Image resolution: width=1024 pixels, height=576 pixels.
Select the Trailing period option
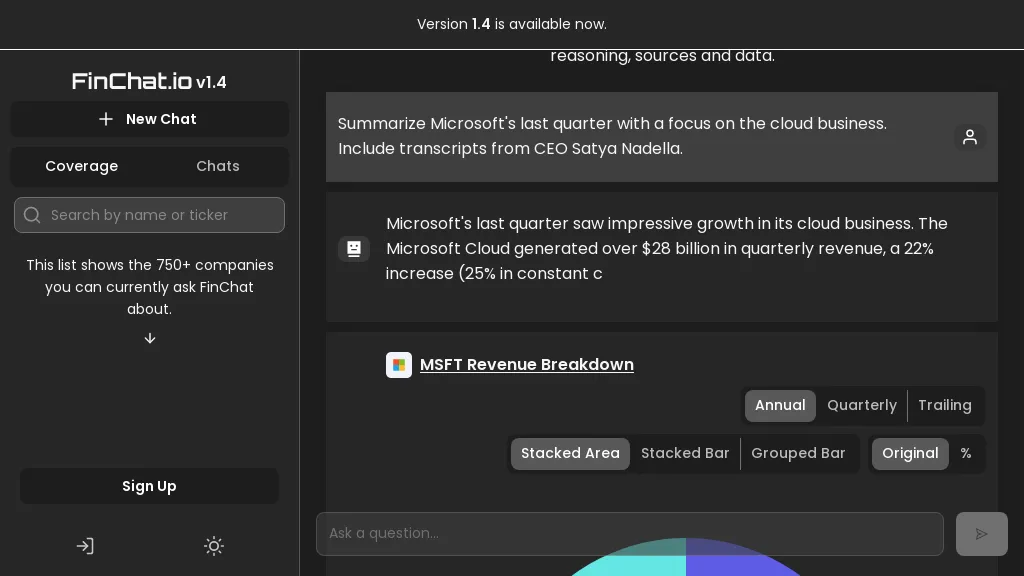tap(944, 405)
